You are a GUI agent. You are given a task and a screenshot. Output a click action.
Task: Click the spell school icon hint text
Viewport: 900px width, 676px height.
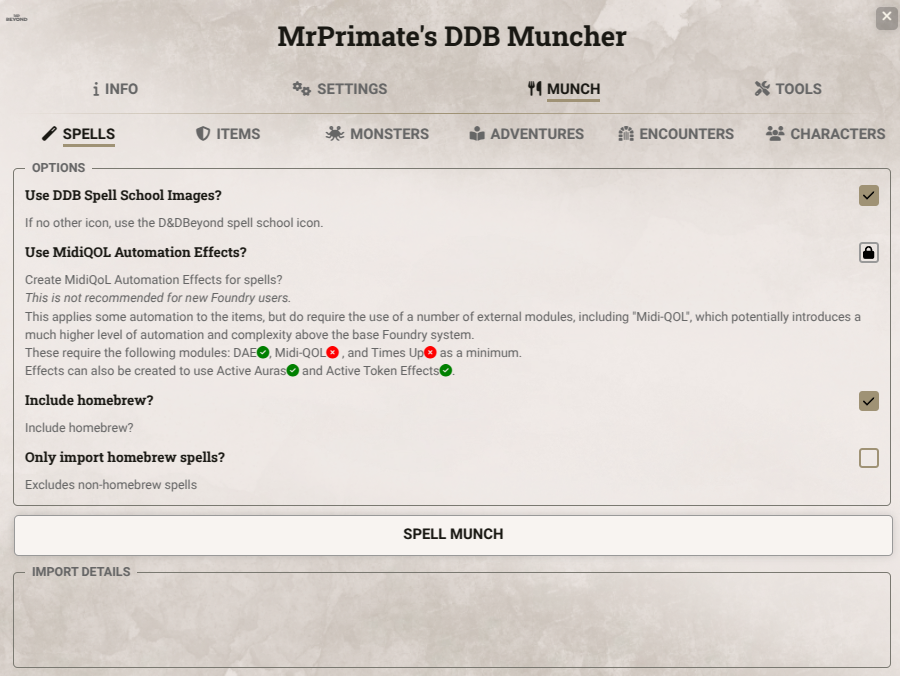[x=174, y=223]
